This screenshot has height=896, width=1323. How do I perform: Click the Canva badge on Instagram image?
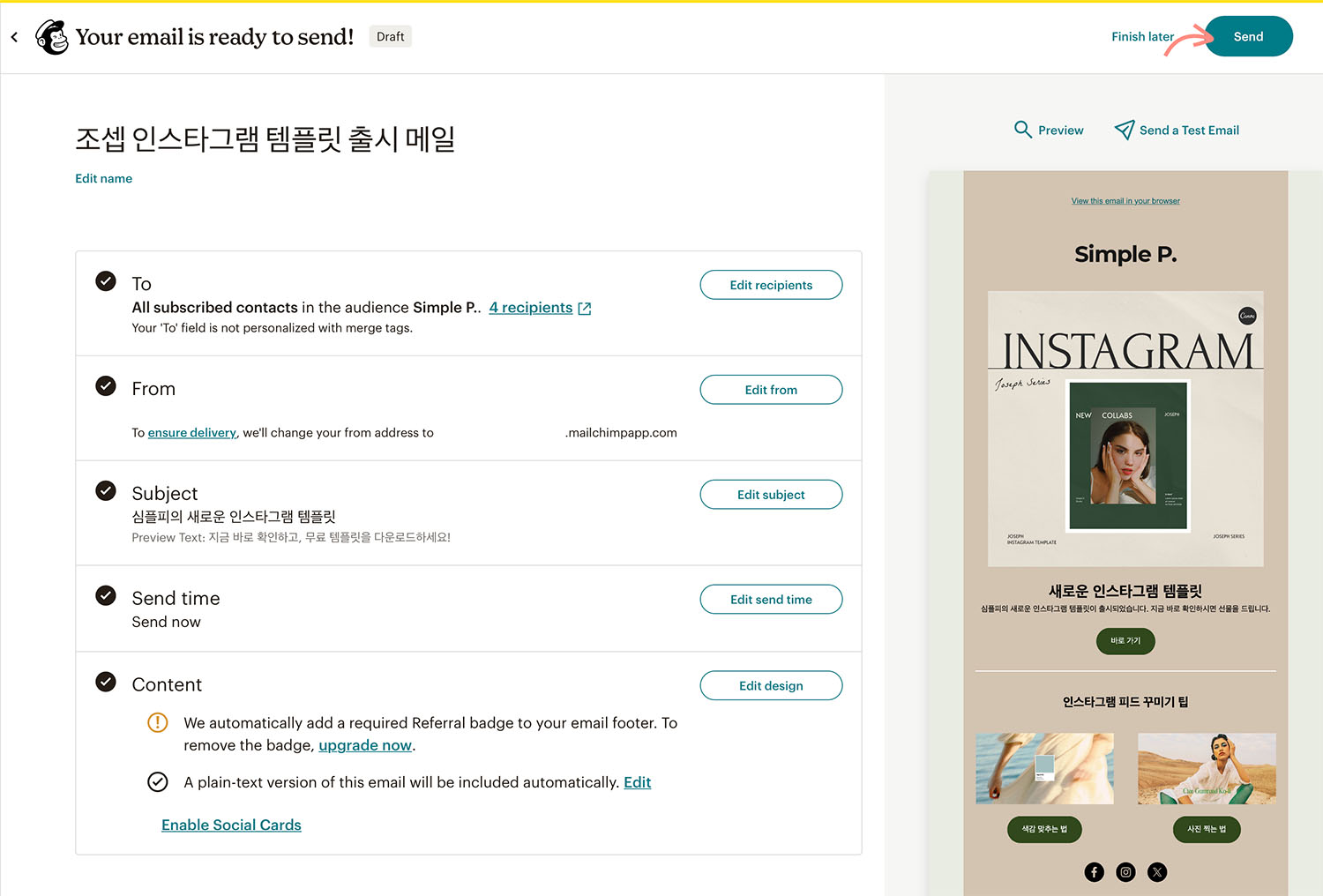click(1247, 316)
